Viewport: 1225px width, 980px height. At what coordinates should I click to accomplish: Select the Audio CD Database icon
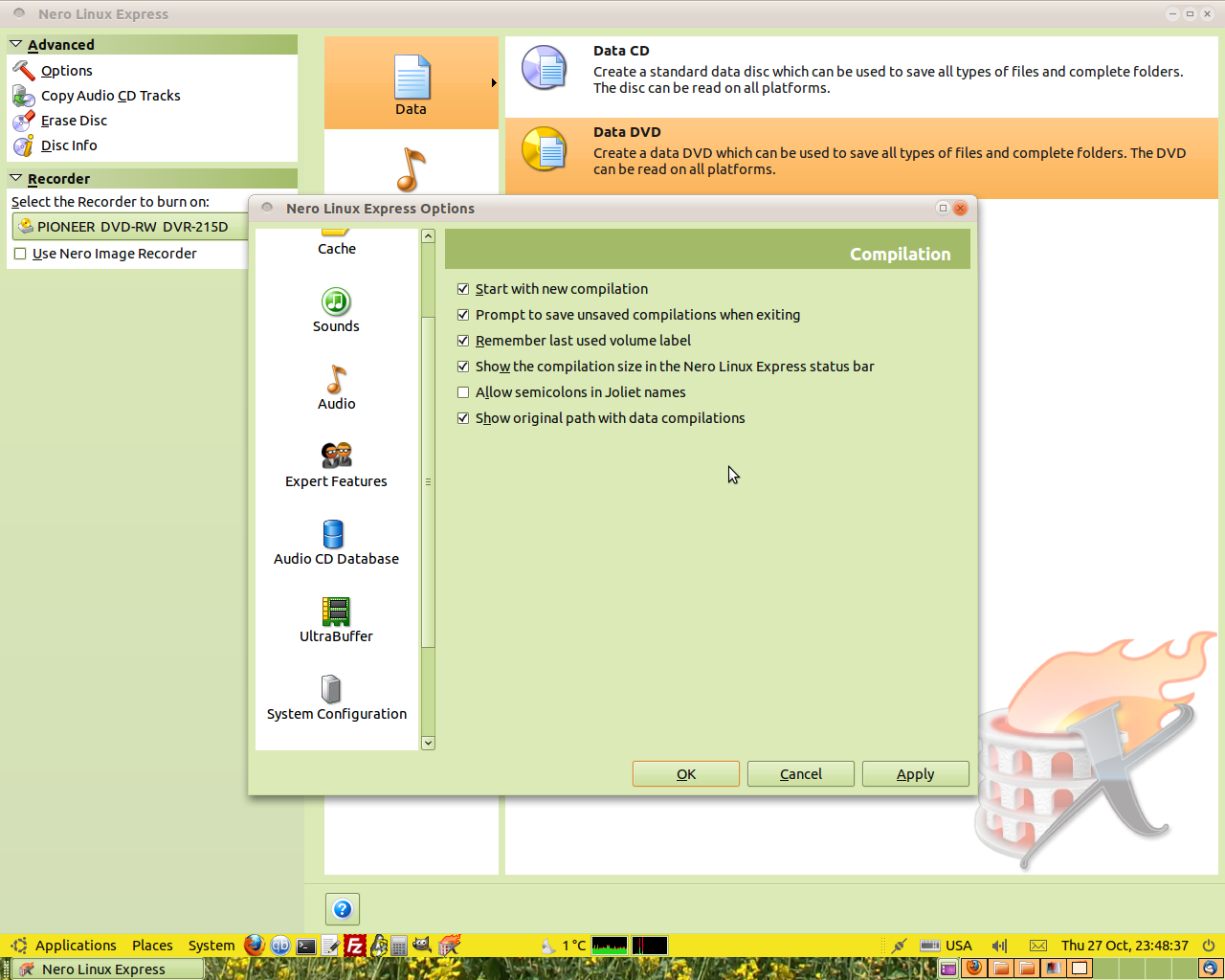point(333,534)
